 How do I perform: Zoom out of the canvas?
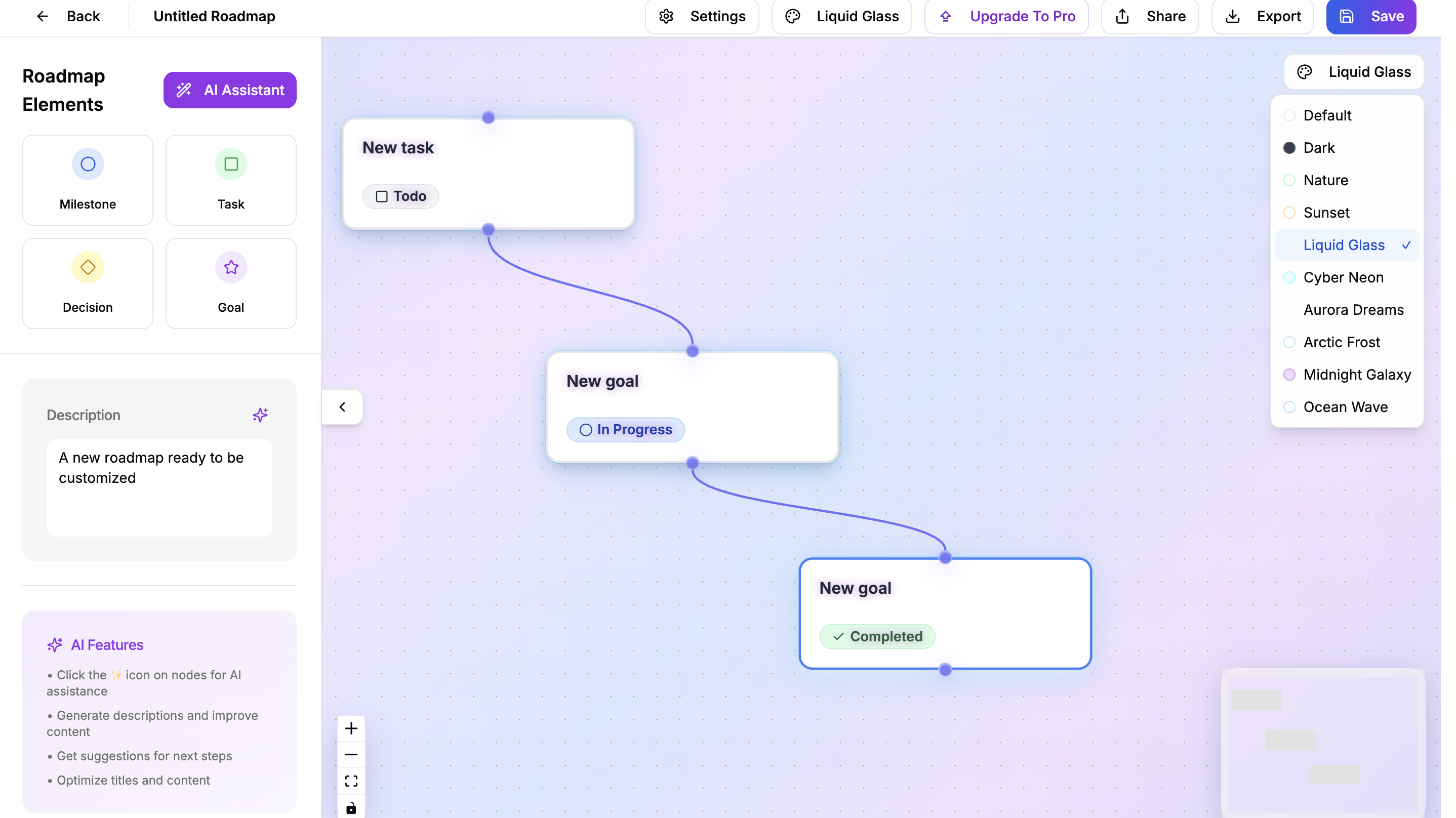coord(351,755)
